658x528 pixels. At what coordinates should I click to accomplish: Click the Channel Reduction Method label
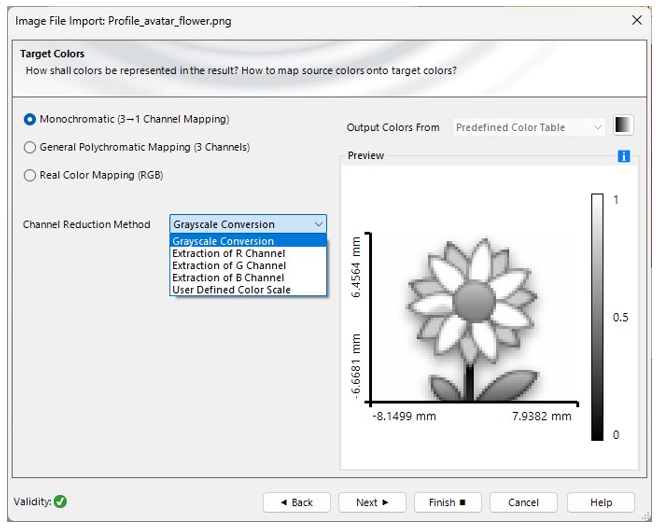pos(86,225)
